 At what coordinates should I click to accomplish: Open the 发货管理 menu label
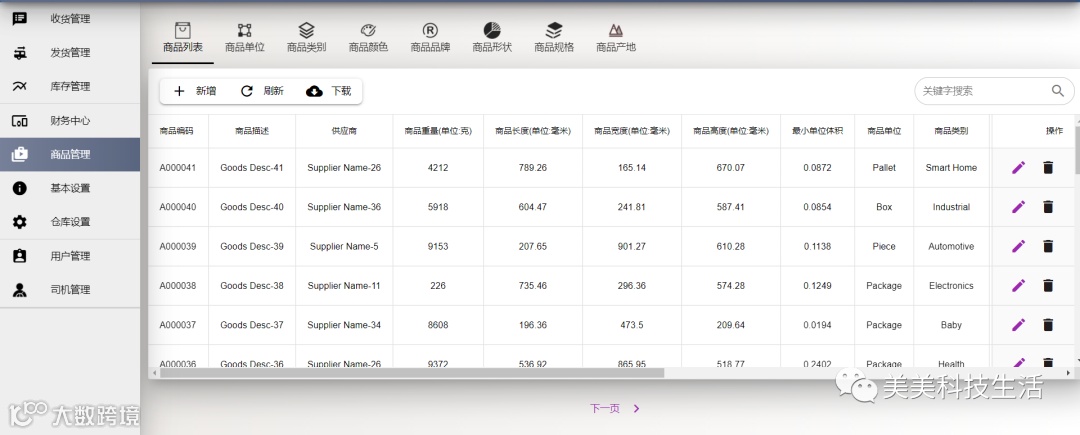[70, 52]
